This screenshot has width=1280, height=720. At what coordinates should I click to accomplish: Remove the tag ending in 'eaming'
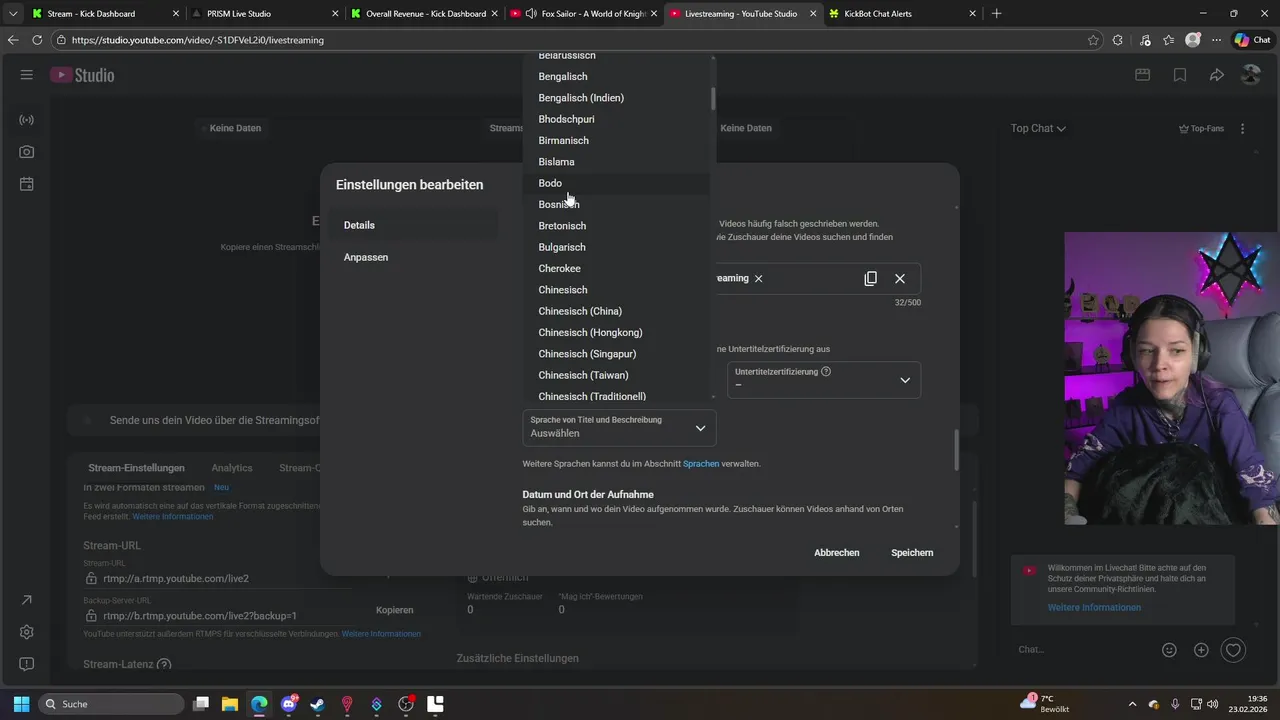click(759, 279)
